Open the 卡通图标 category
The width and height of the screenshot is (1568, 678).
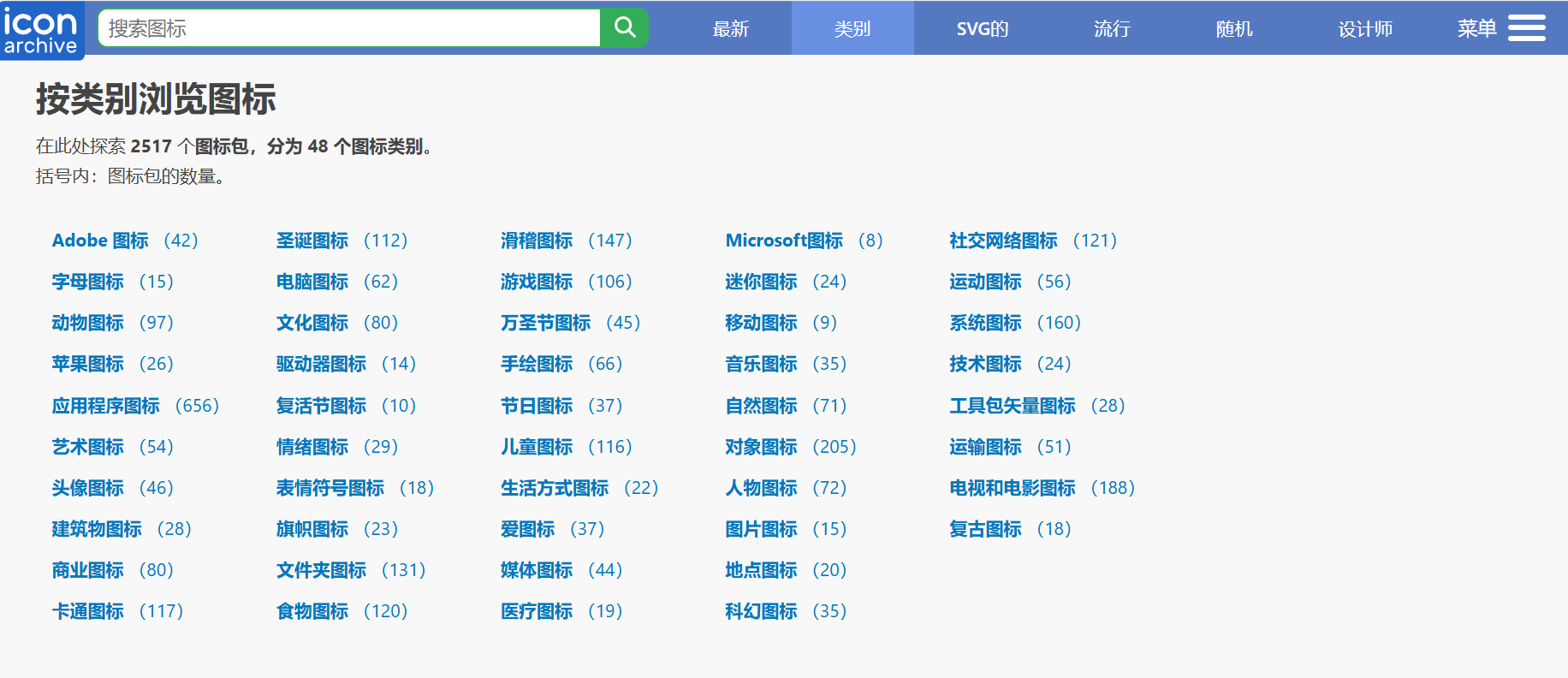point(88,611)
